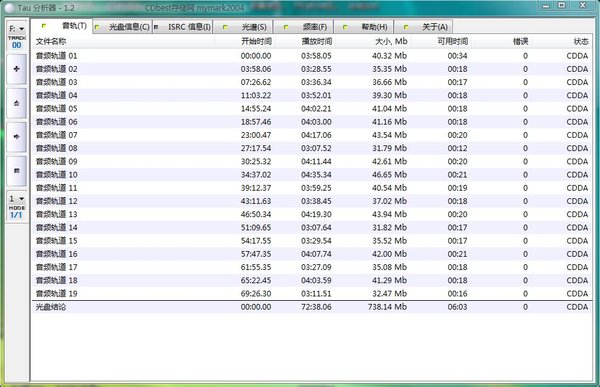Click size 46.65 Mb cell
Screen dimensions: 600x387
(389, 175)
